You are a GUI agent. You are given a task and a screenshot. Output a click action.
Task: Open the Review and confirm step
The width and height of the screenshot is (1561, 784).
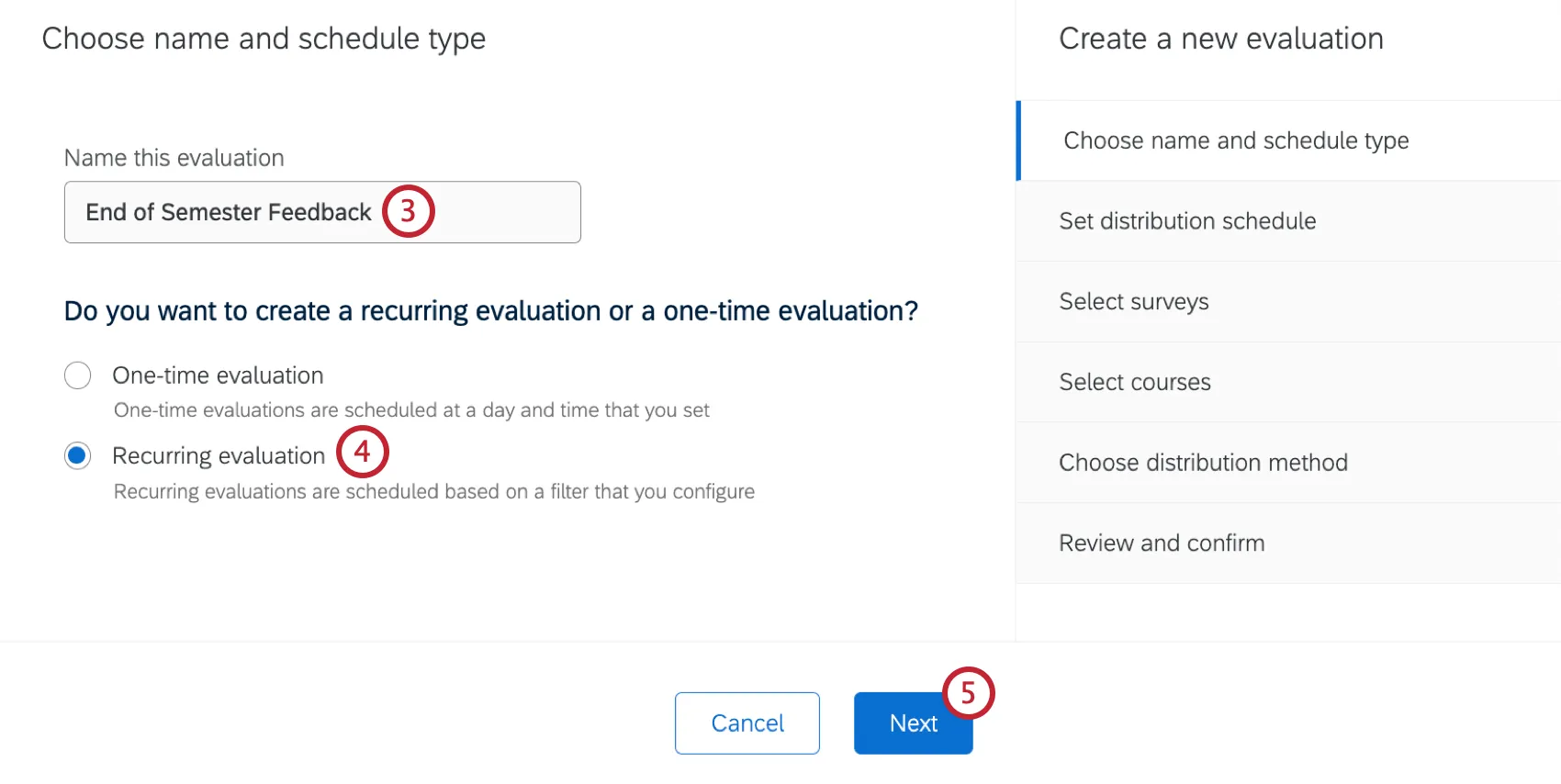point(1161,543)
